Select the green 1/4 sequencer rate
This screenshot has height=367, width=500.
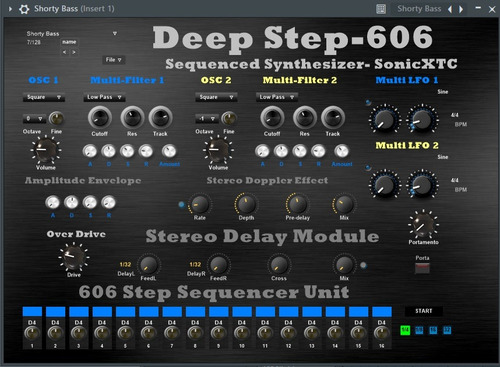point(405,330)
